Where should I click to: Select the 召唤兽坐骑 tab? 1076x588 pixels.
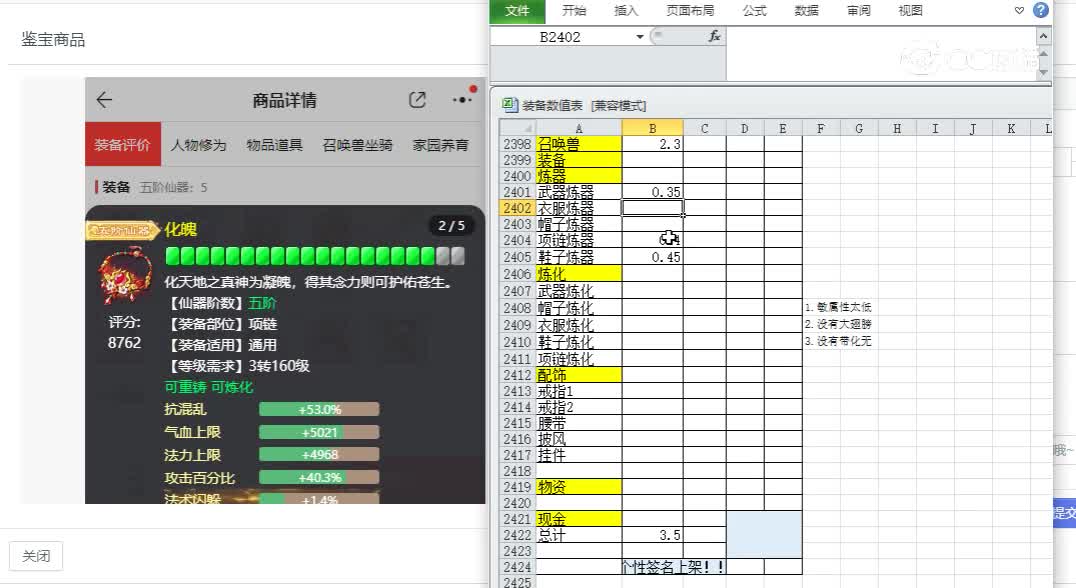pyautogui.click(x=358, y=145)
